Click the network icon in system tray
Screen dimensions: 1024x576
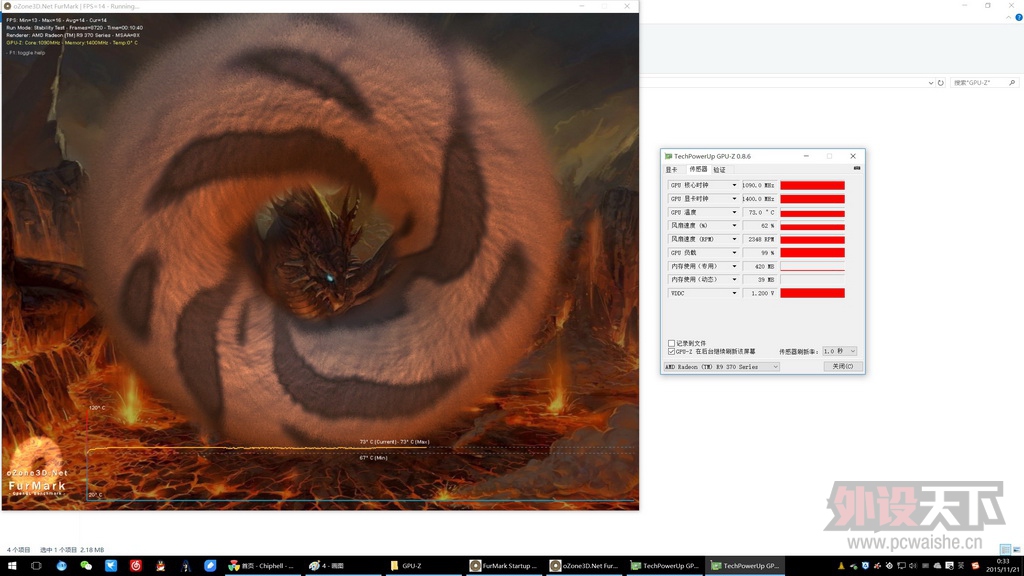tap(901, 566)
